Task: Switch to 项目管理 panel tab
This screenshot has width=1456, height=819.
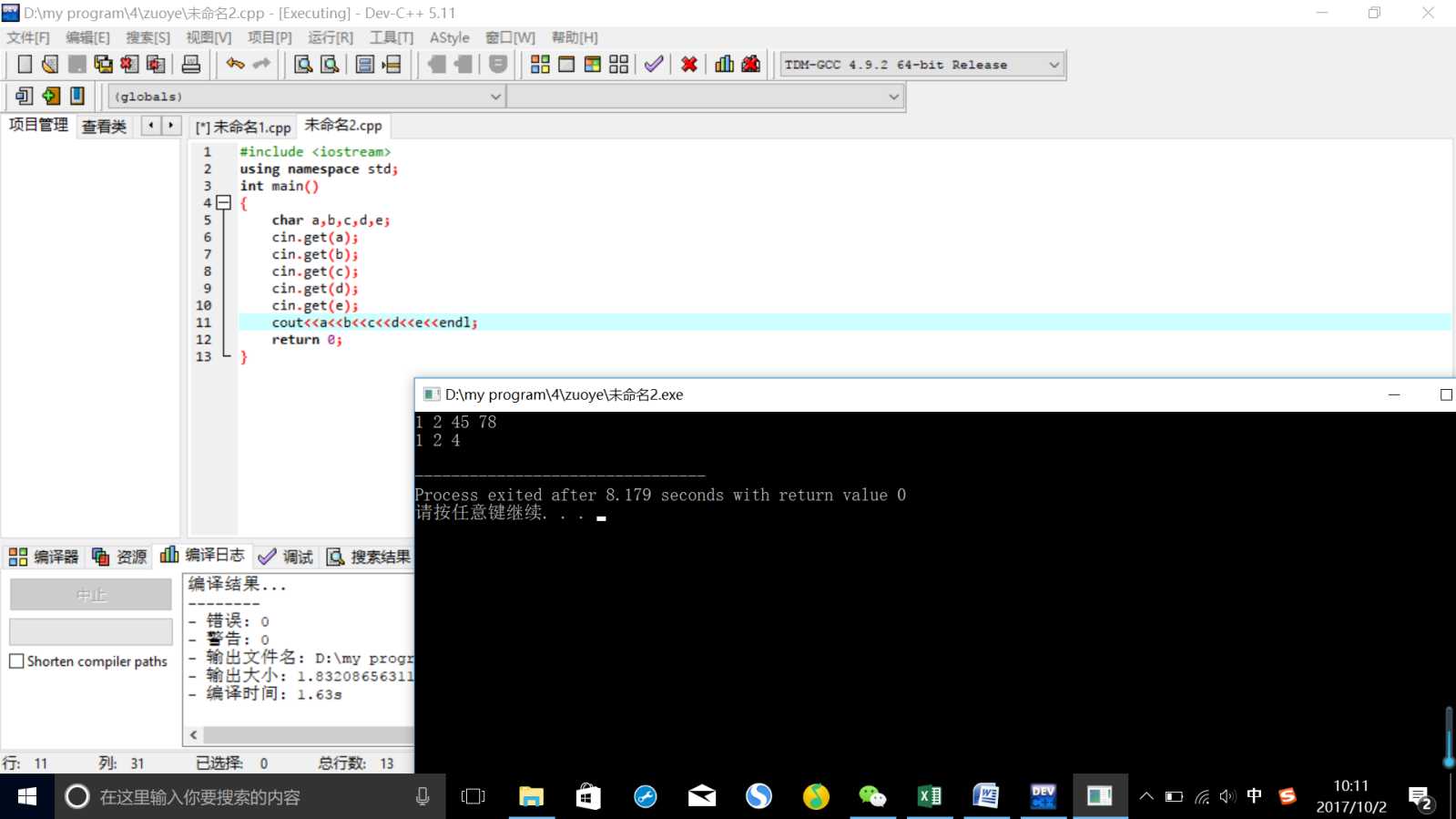Action: click(x=38, y=125)
